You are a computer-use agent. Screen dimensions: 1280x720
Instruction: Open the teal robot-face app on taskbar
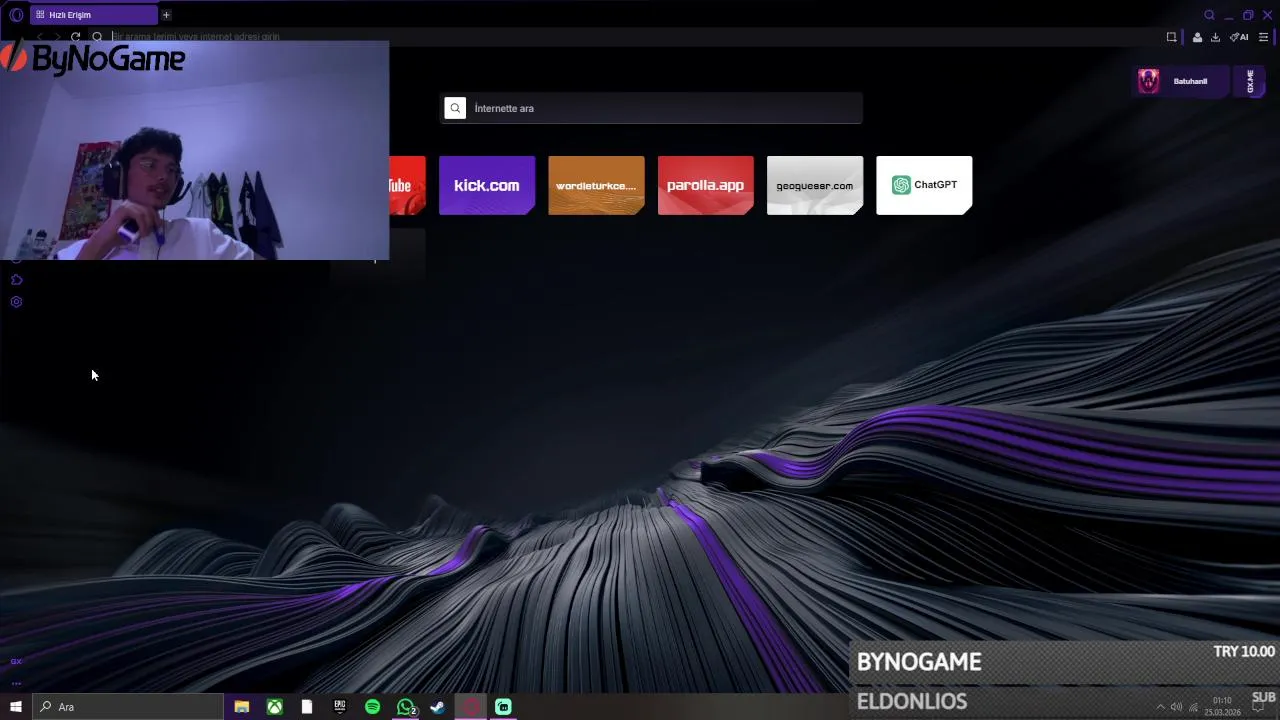click(x=503, y=707)
